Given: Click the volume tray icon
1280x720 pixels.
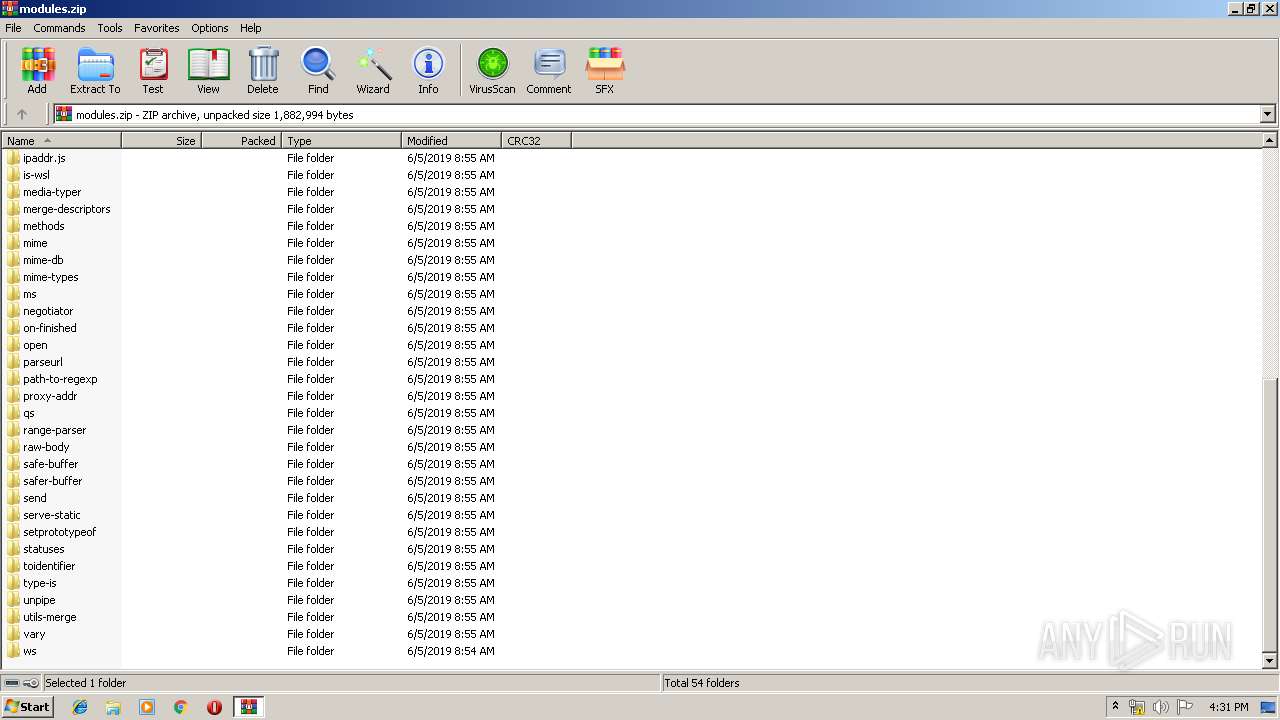Looking at the screenshot, I should pos(1160,707).
